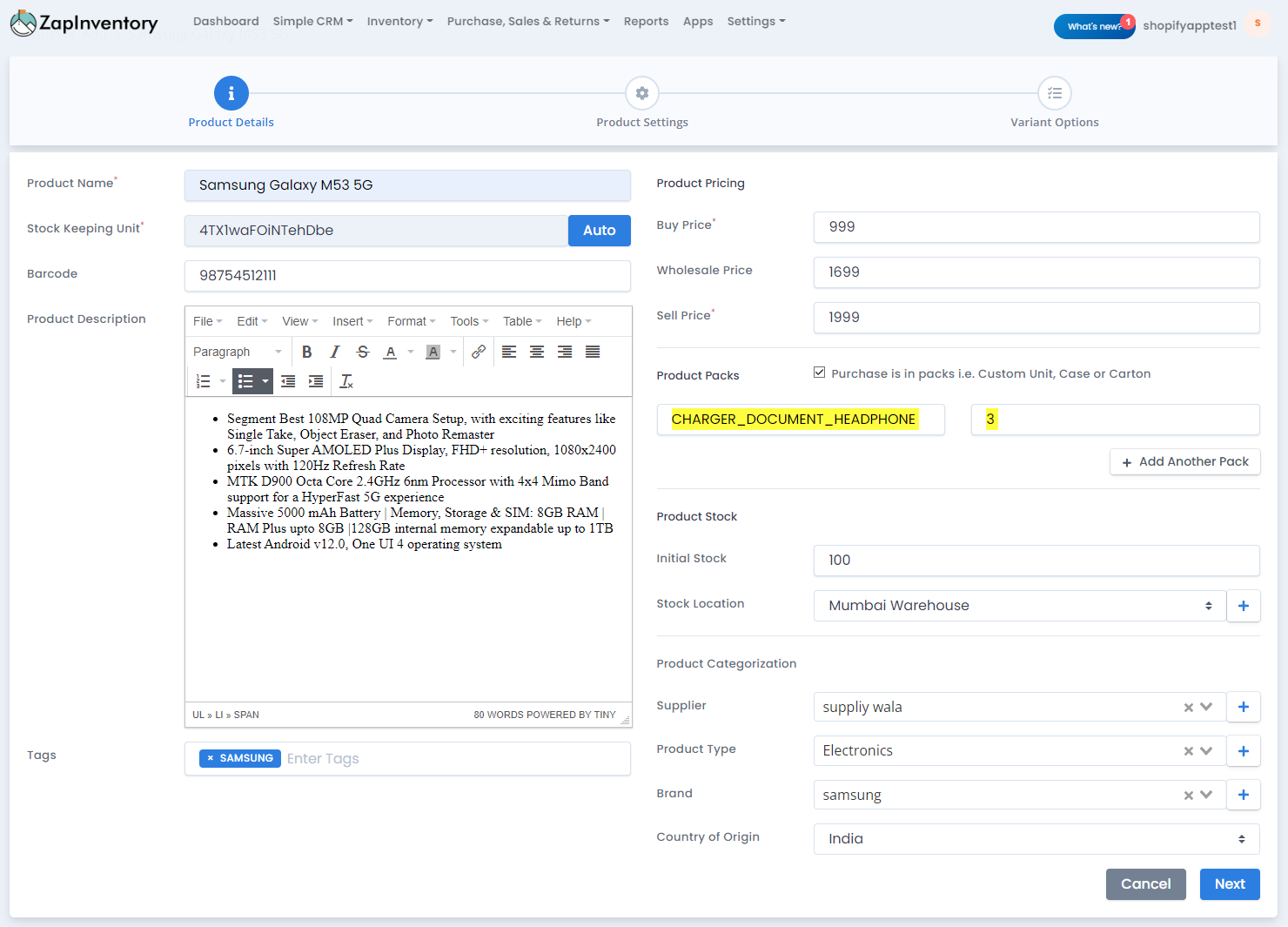Image resolution: width=1288 pixels, height=927 pixels.
Task: Apply strikethrough formatting
Action: (363, 352)
